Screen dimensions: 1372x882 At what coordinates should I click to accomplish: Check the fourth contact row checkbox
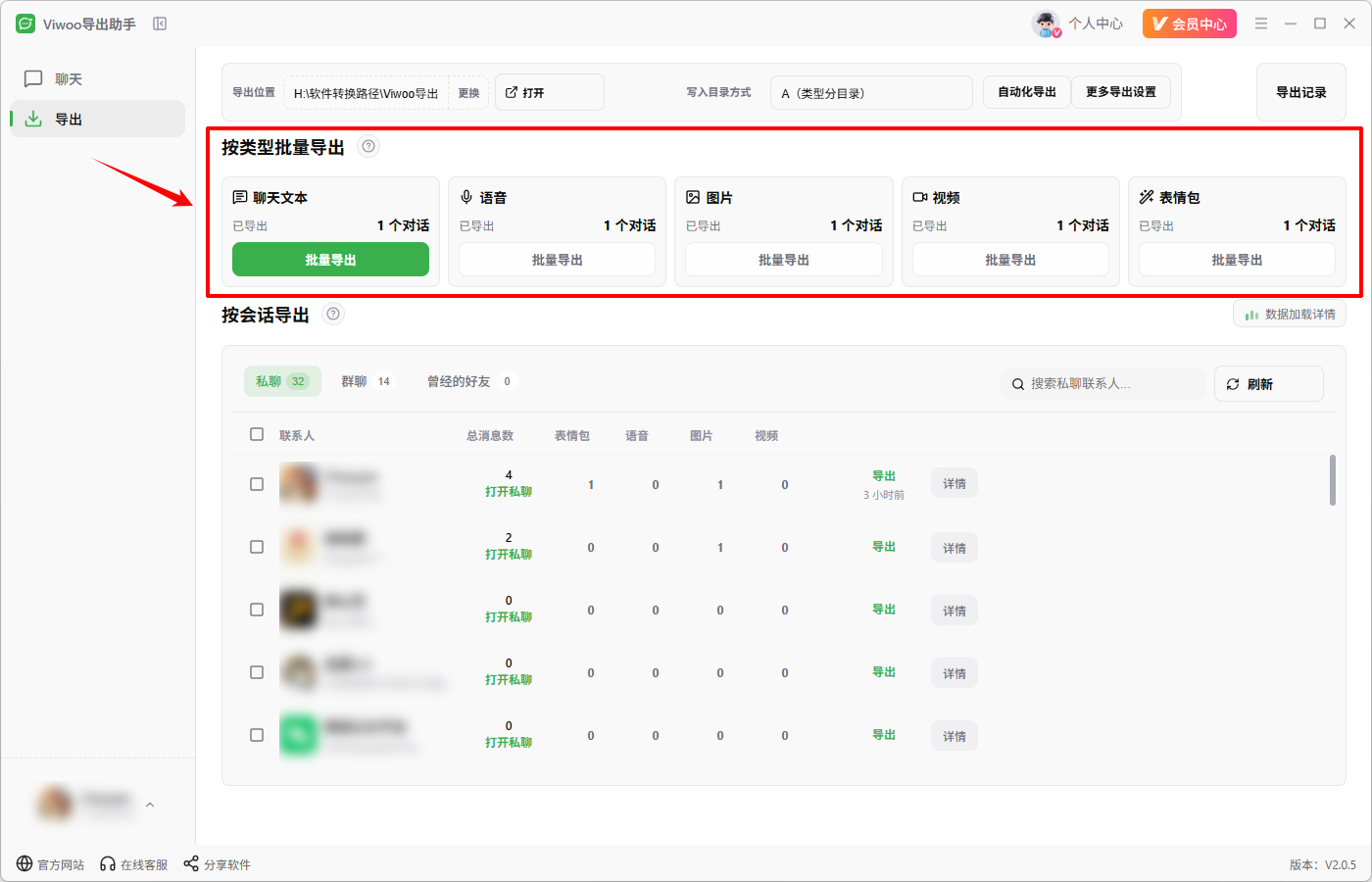point(257,672)
